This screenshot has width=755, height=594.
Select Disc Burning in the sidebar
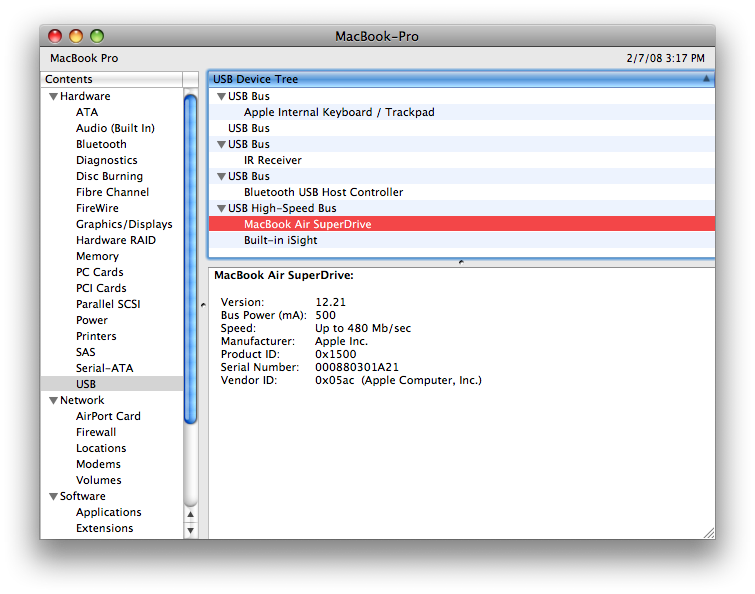109,176
